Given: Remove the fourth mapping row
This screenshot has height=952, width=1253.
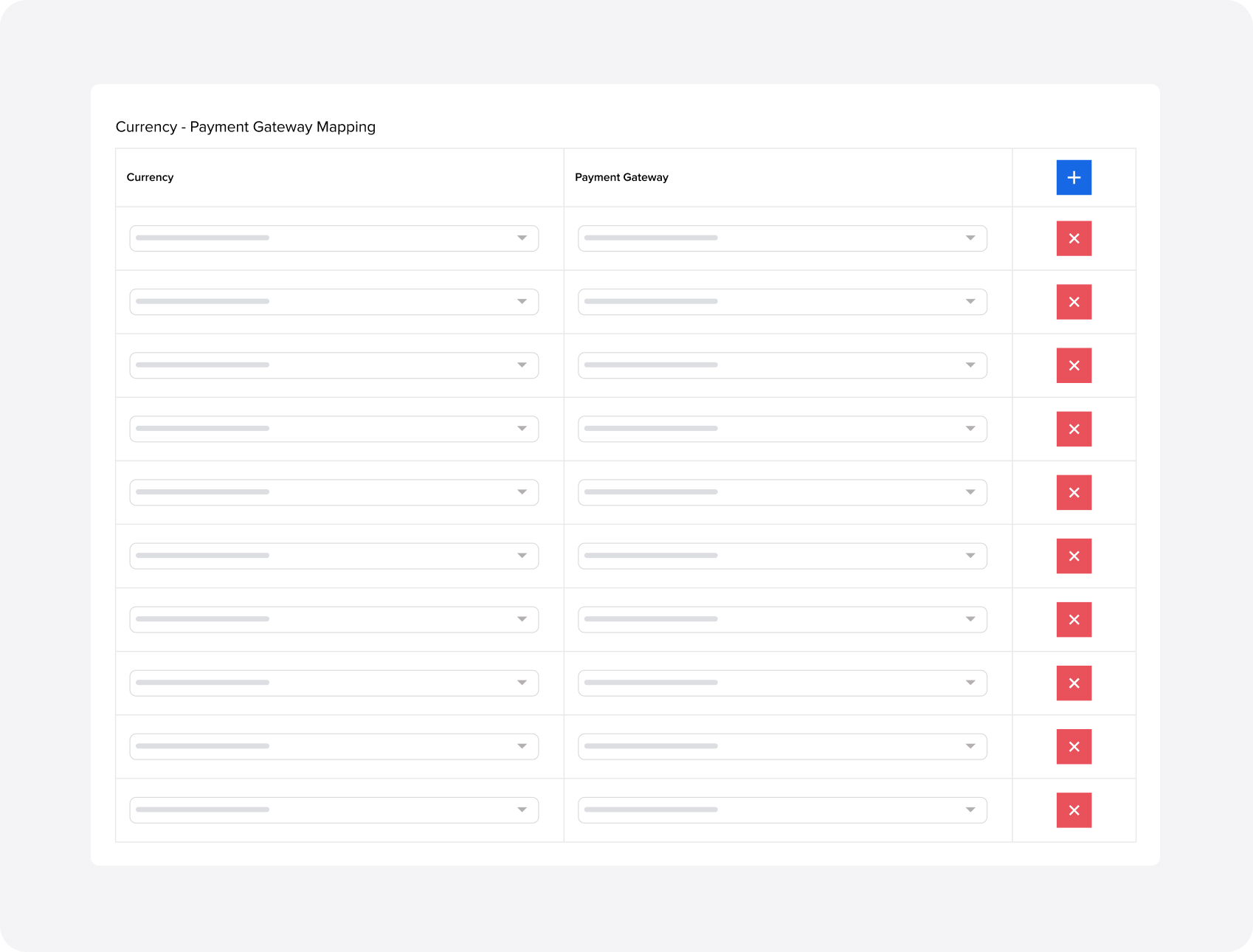Looking at the screenshot, I should click(1074, 429).
